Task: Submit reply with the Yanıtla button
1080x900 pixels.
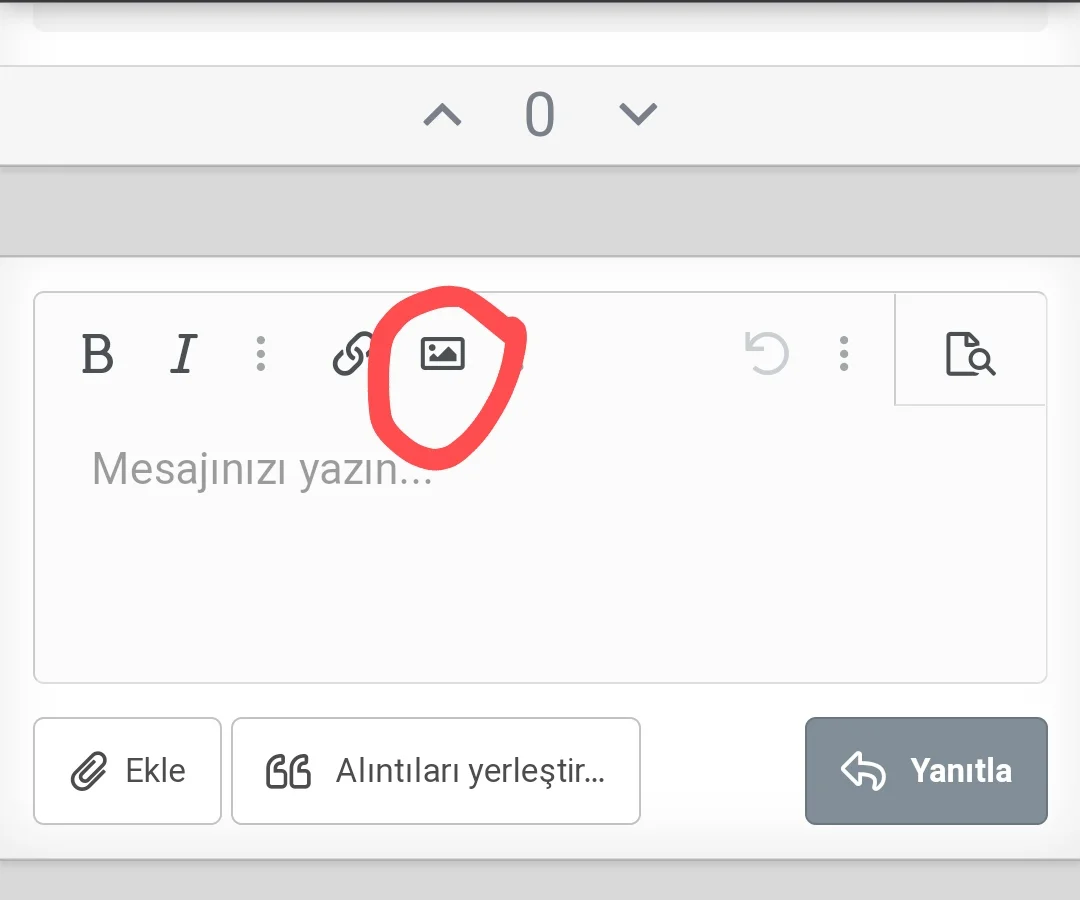Action: click(926, 771)
